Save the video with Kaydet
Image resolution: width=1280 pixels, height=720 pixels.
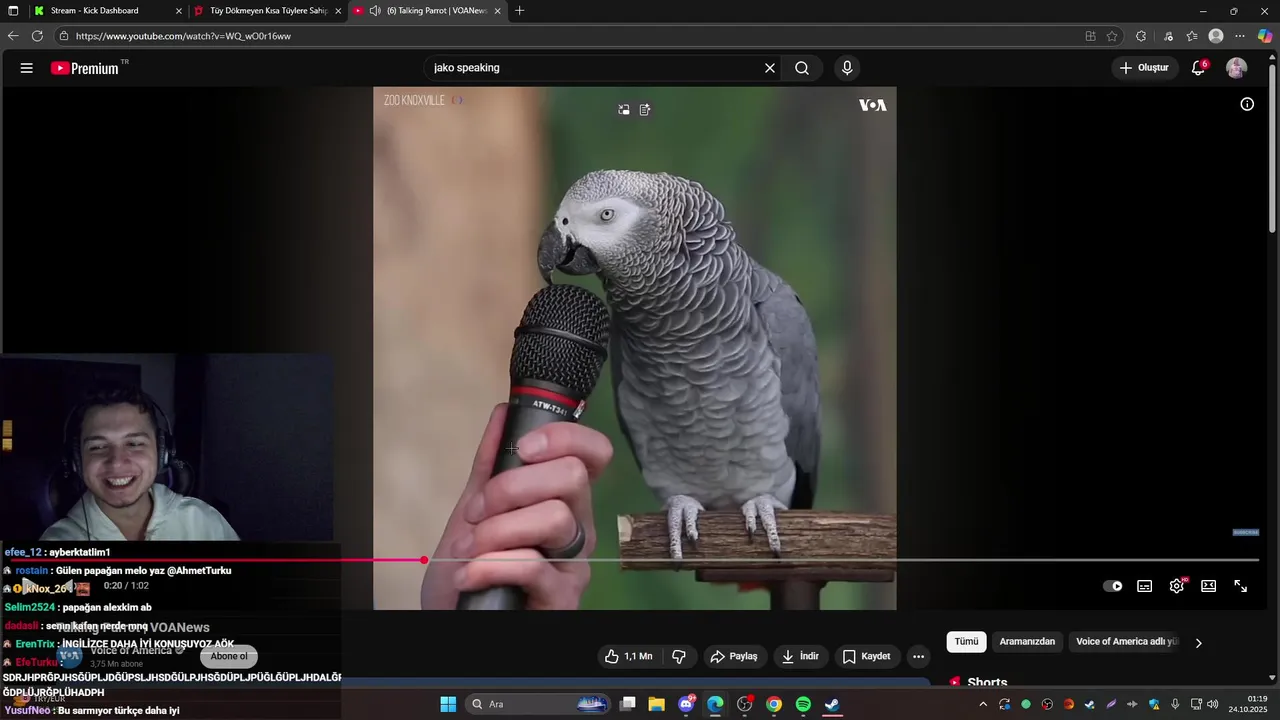tap(867, 656)
